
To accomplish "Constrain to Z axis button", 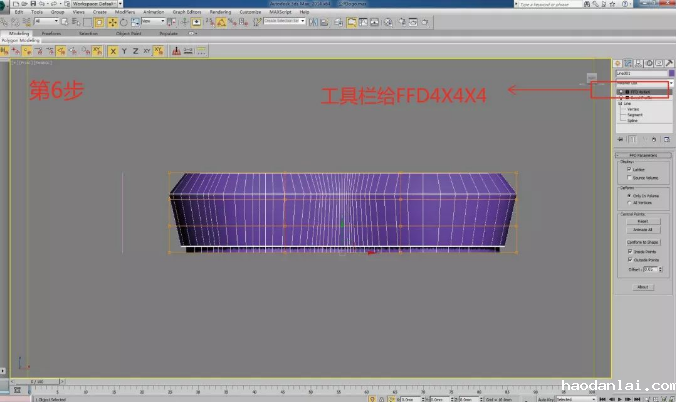I will tap(135, 51).
